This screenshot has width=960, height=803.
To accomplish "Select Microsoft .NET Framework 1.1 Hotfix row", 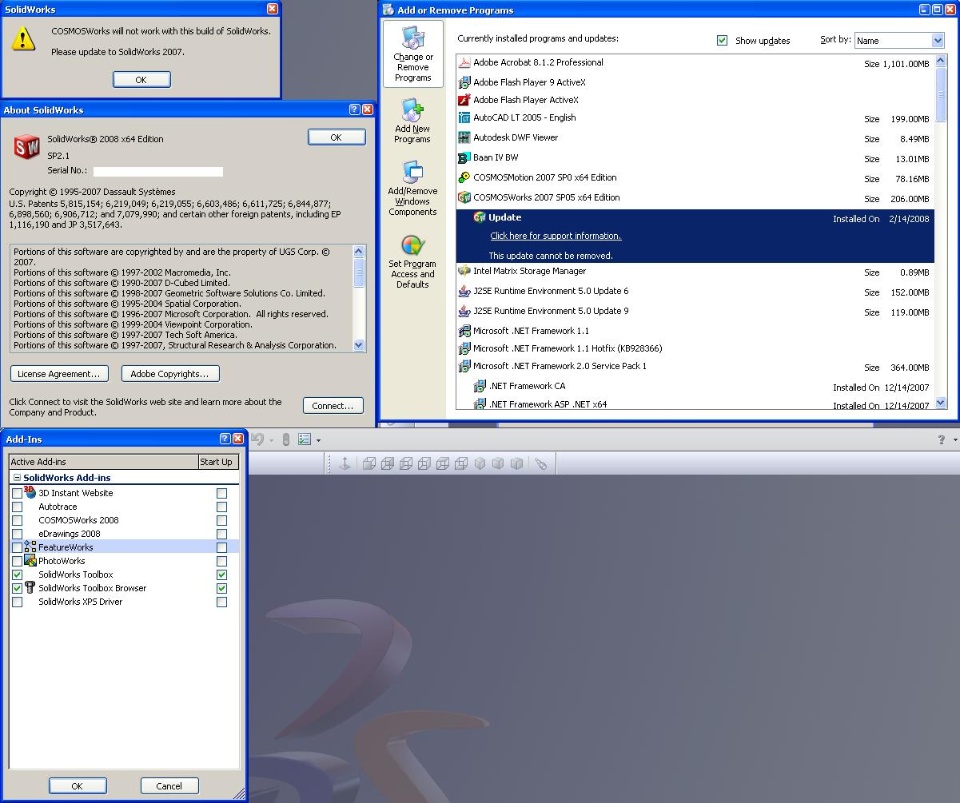I will (x=695, y=348).
